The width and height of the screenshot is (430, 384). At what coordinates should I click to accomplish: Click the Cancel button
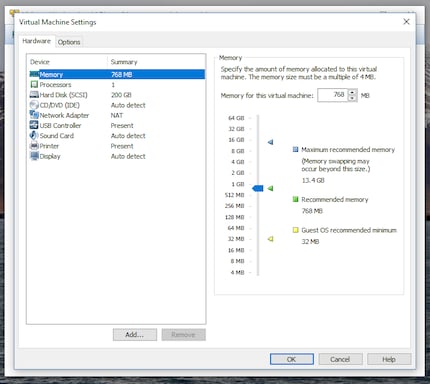340,359
